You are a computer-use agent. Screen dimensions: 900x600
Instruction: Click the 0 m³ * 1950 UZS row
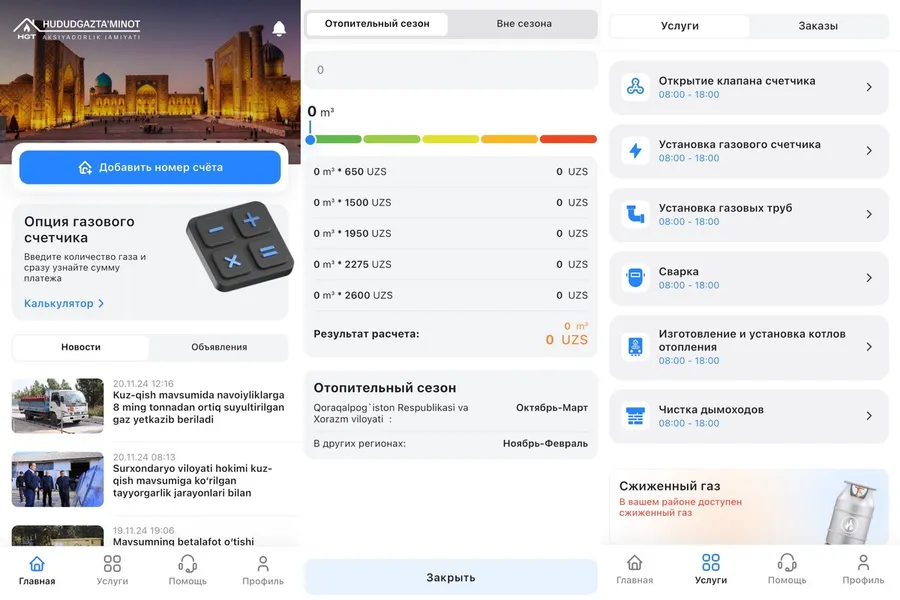451,234
